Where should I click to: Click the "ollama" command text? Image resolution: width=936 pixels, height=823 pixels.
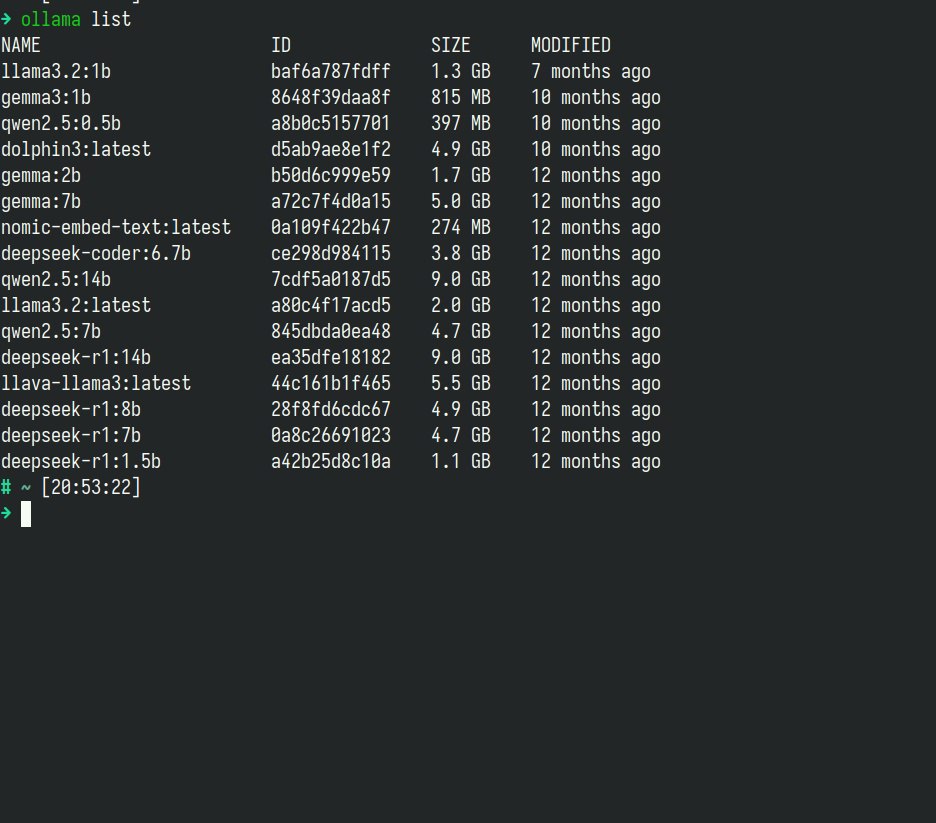tap(51, 19)
